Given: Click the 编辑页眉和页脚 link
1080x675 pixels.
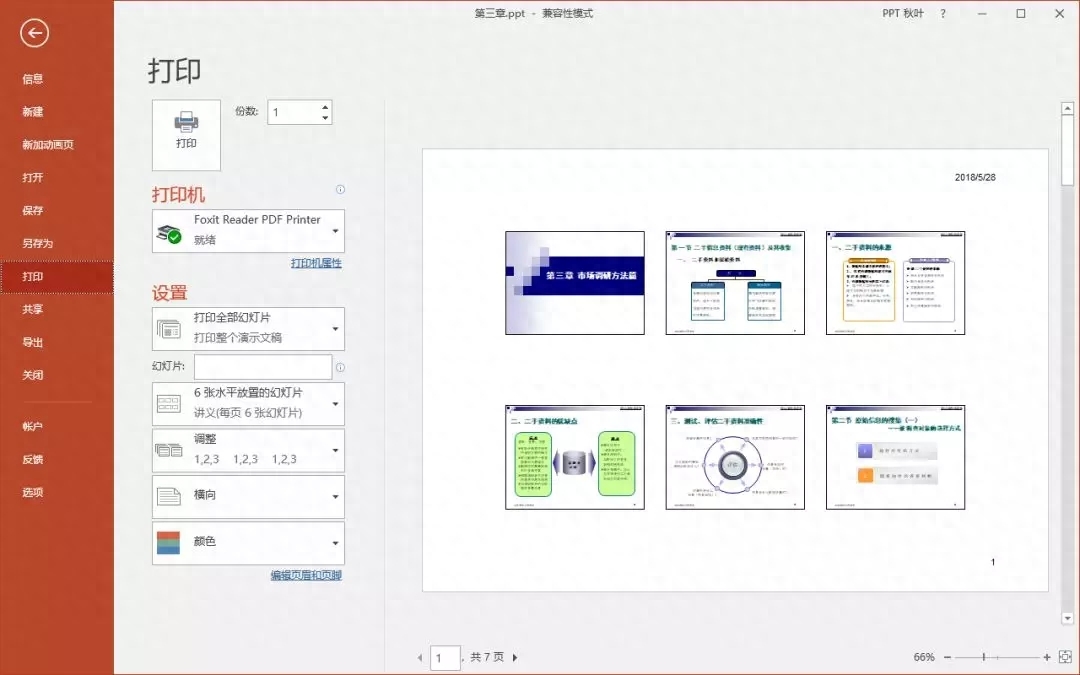Looking at the screenshot, I should point(306,576).
